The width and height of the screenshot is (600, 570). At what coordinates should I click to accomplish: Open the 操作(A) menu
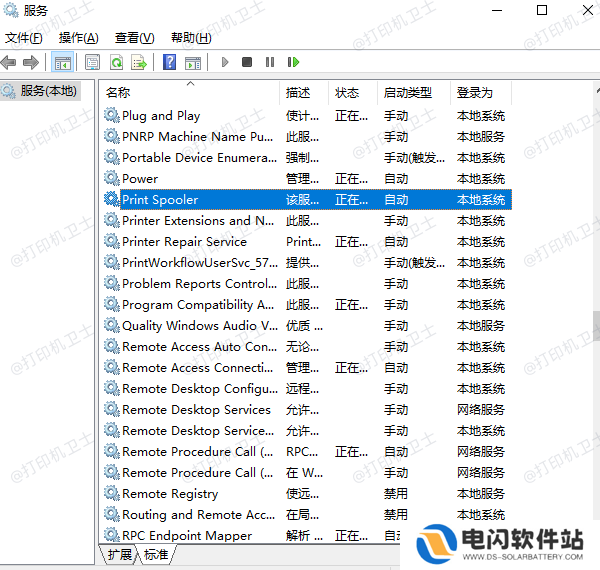(78, 38)
